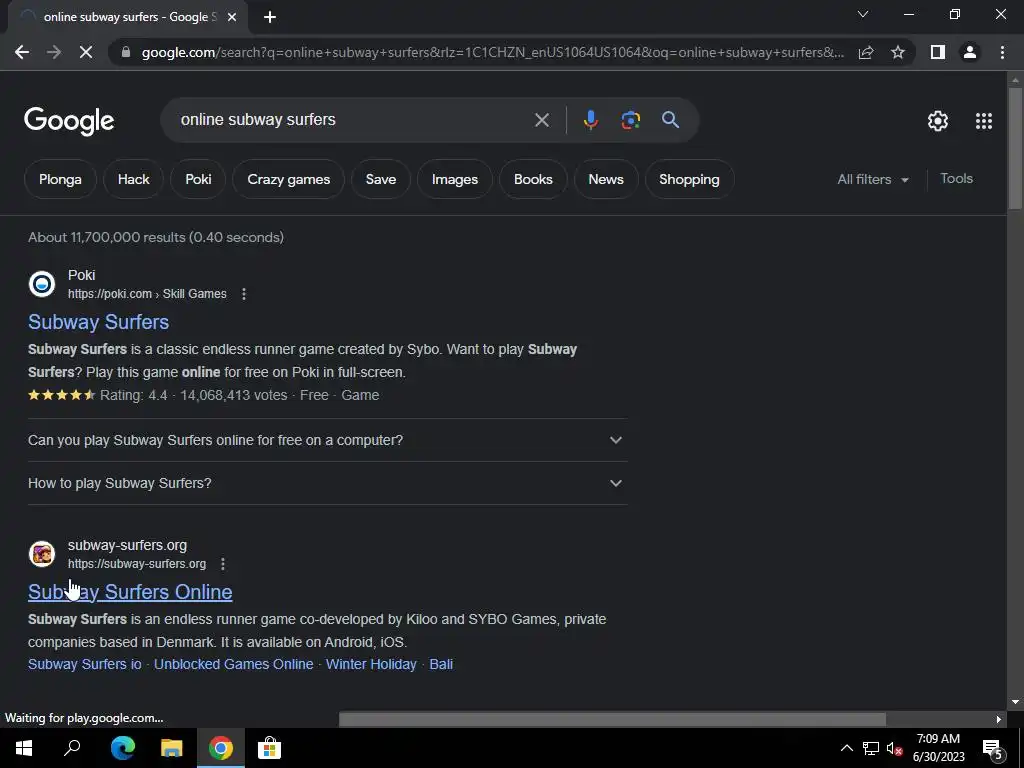Show hidden system tray icons
This screenshot has width=1024, height=768.
click(846, 748)
